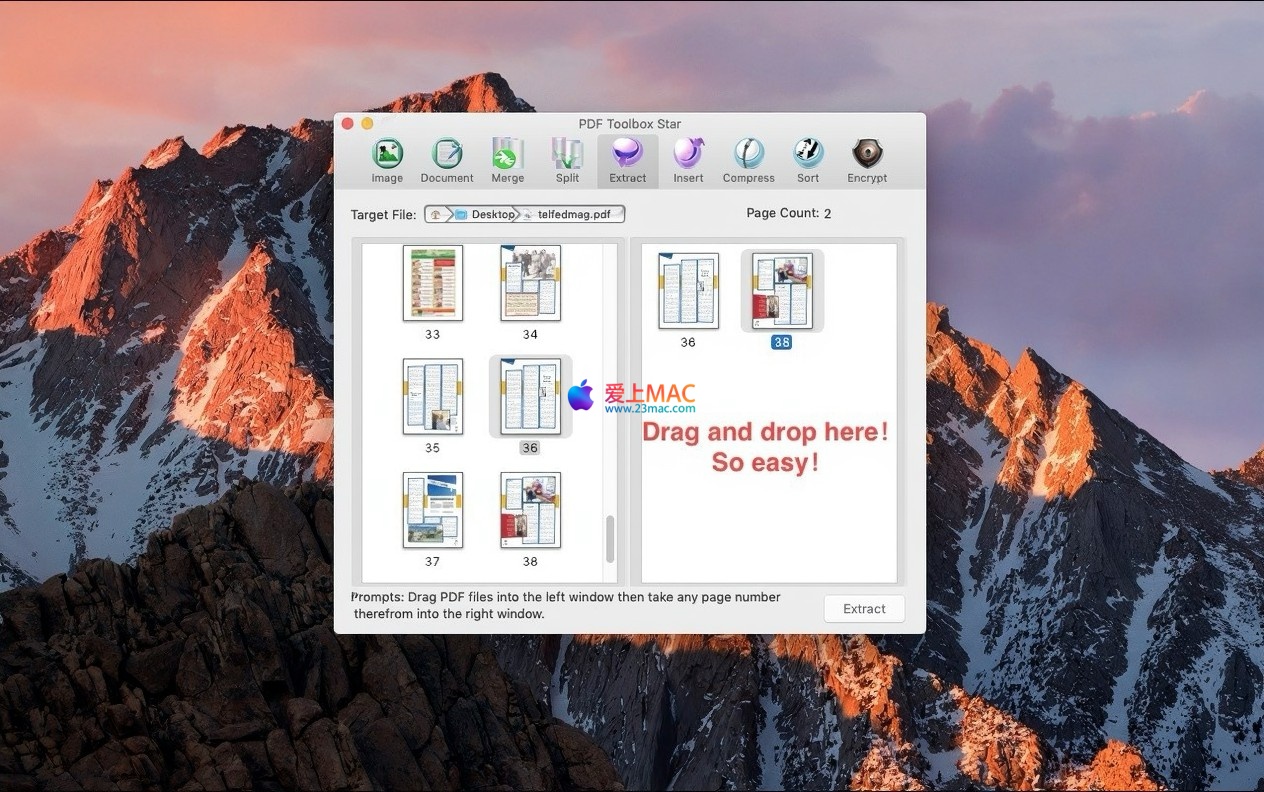This screenshot has width=1264, height=792.
Task: Click the left pane vertical scrollbar
Action: point(610,540)
